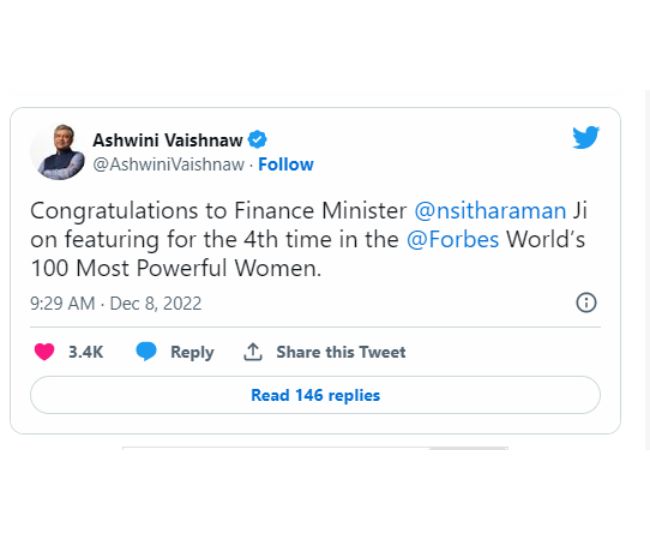The height and width of the screenshot is (540, 650).
Task: Click the Ashwini Vaishnaw display name
Action: click(167, 140)
